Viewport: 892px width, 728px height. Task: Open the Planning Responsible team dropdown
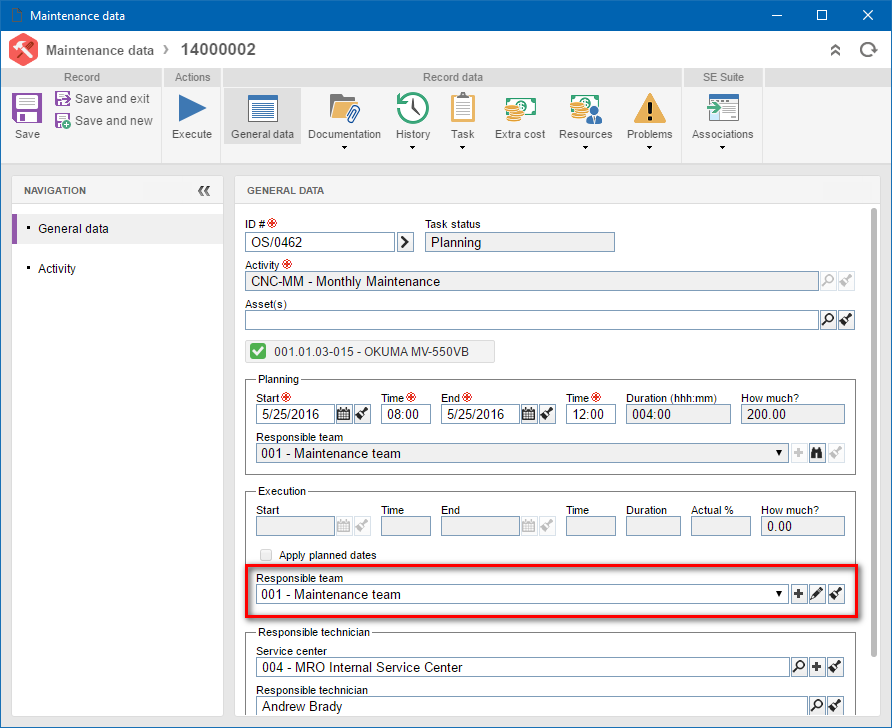click(x=779, y=453)
